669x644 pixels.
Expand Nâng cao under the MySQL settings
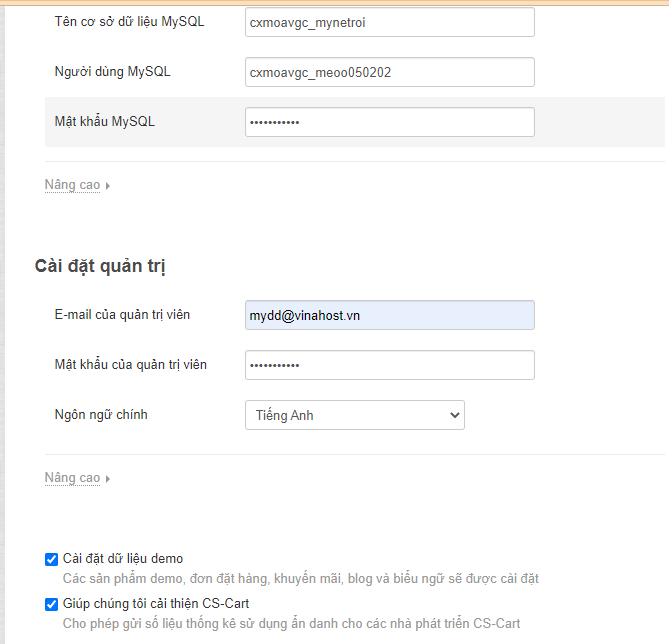[x=72, y=185]
